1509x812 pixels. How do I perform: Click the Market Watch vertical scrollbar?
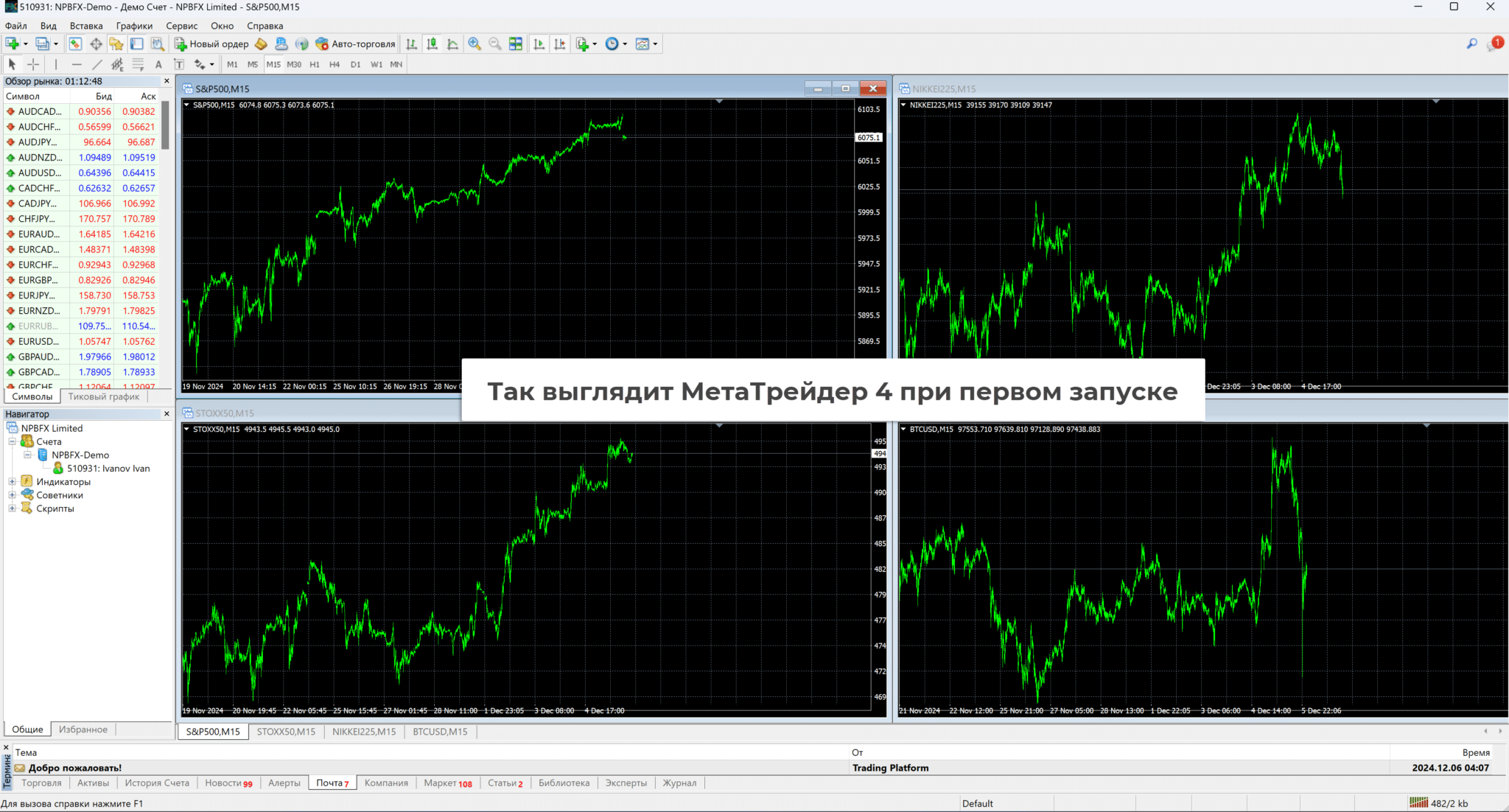pyautogui.click(x=166, y=126)
